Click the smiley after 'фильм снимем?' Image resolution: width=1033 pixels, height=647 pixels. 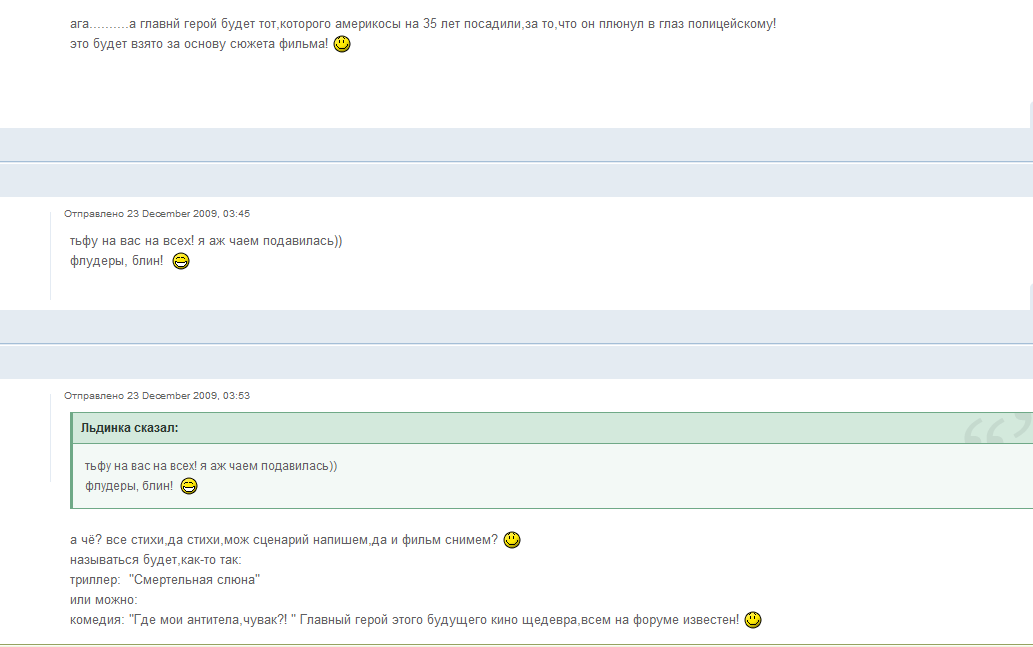click(512, 540)
